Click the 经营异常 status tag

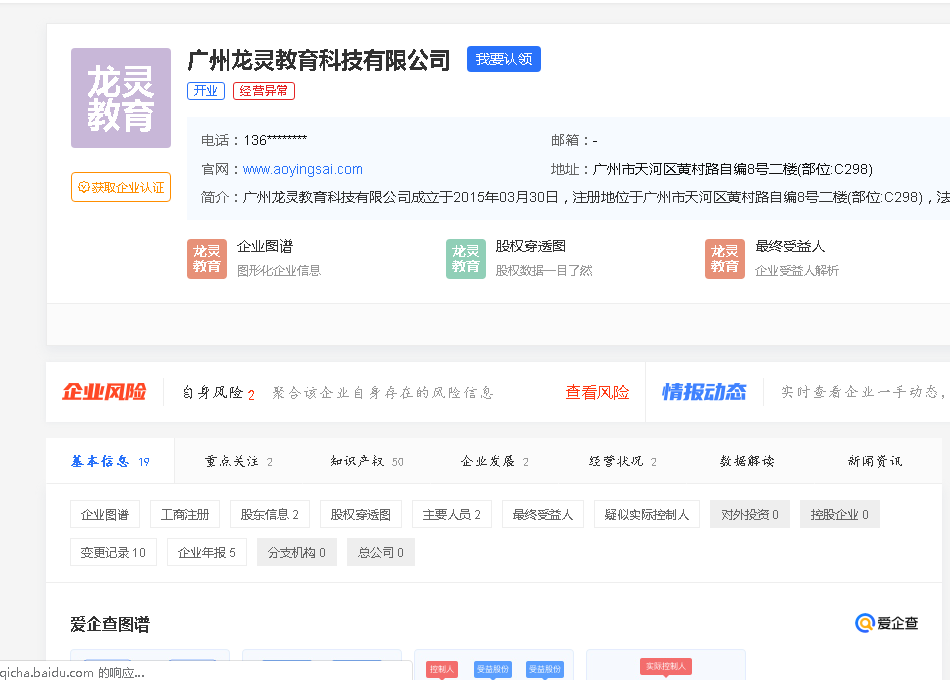[264, 91]
